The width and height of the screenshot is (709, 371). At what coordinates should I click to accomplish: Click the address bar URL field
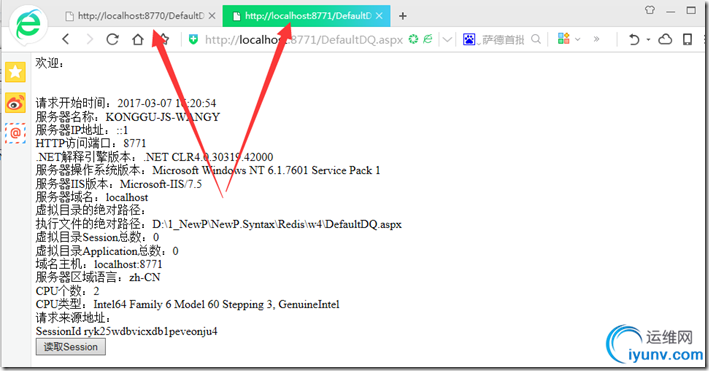point(304,40)
